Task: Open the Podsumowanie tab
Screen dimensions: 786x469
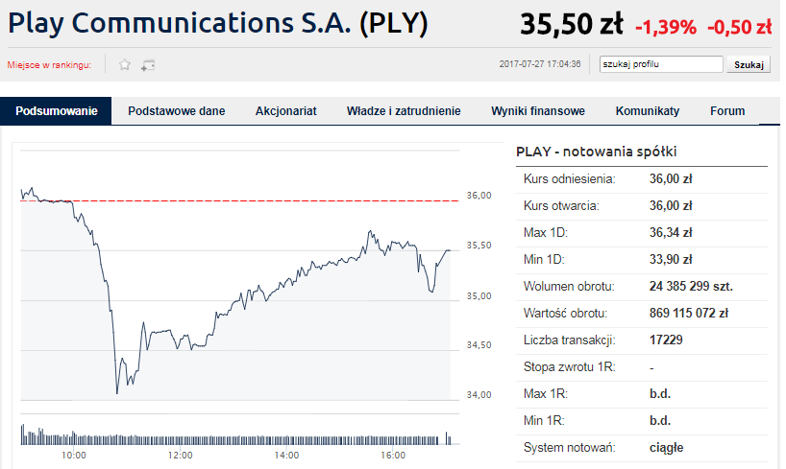Action: pos(56,111)
